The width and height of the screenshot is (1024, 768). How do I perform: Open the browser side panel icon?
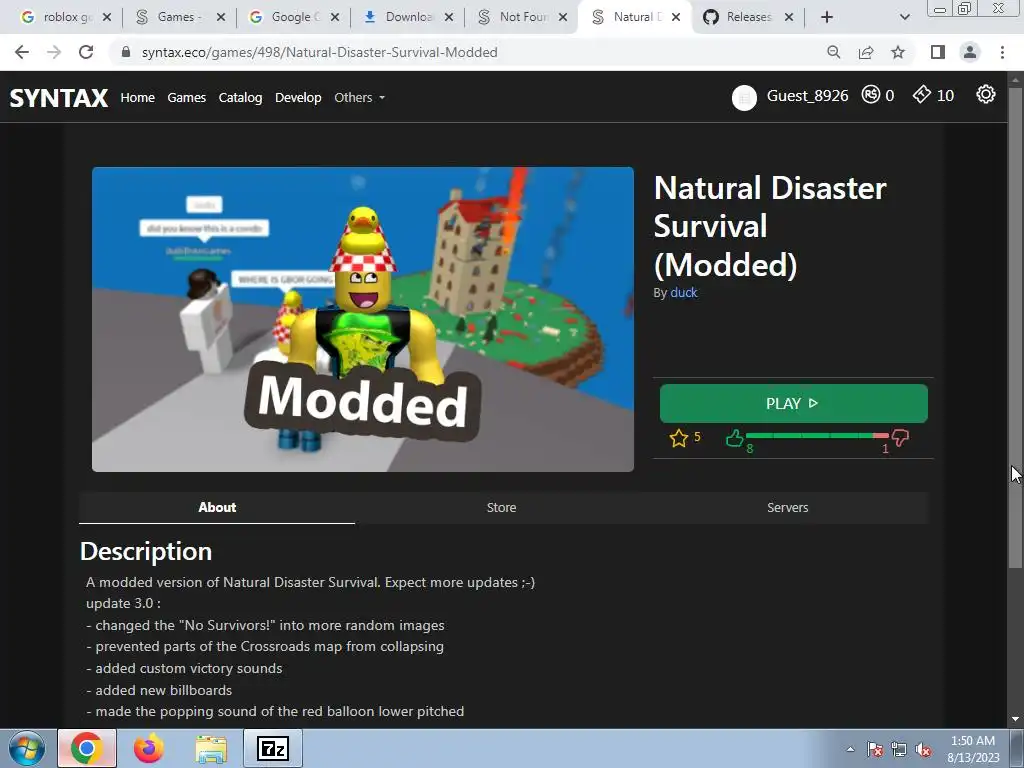point(938,52)
